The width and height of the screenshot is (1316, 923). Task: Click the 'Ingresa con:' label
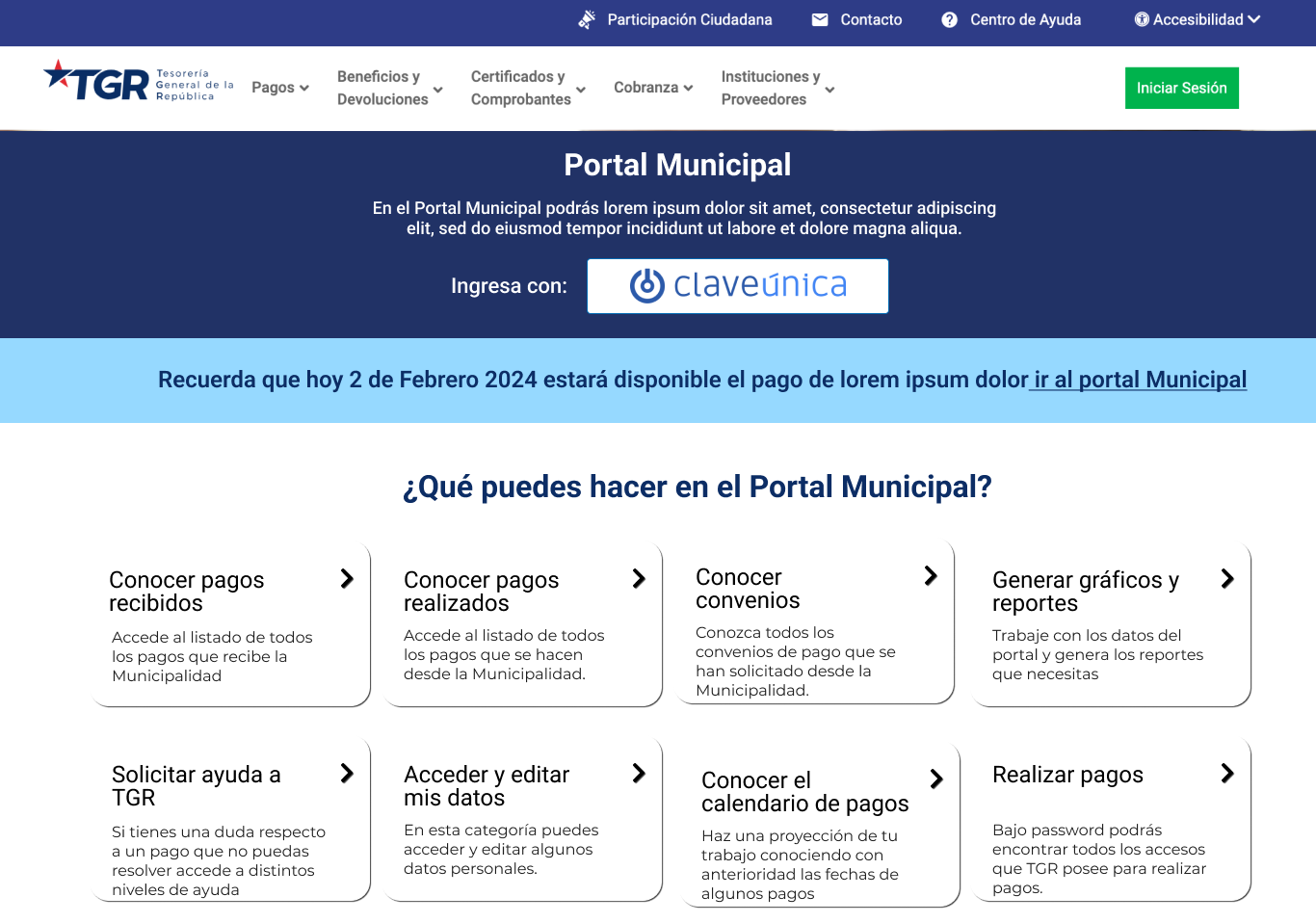click(509, 286)
